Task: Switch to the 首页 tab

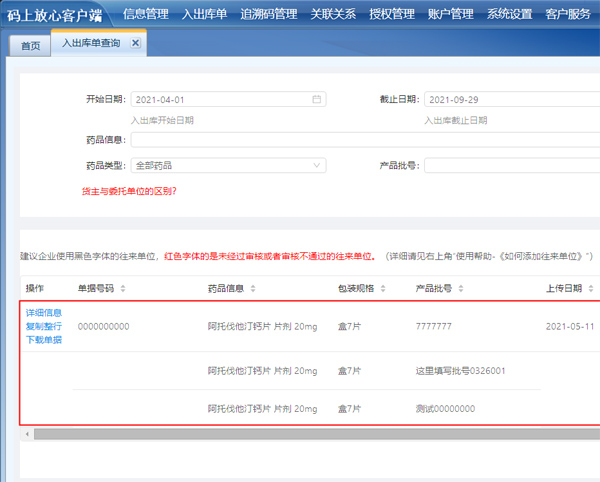Action: point(31,45)
